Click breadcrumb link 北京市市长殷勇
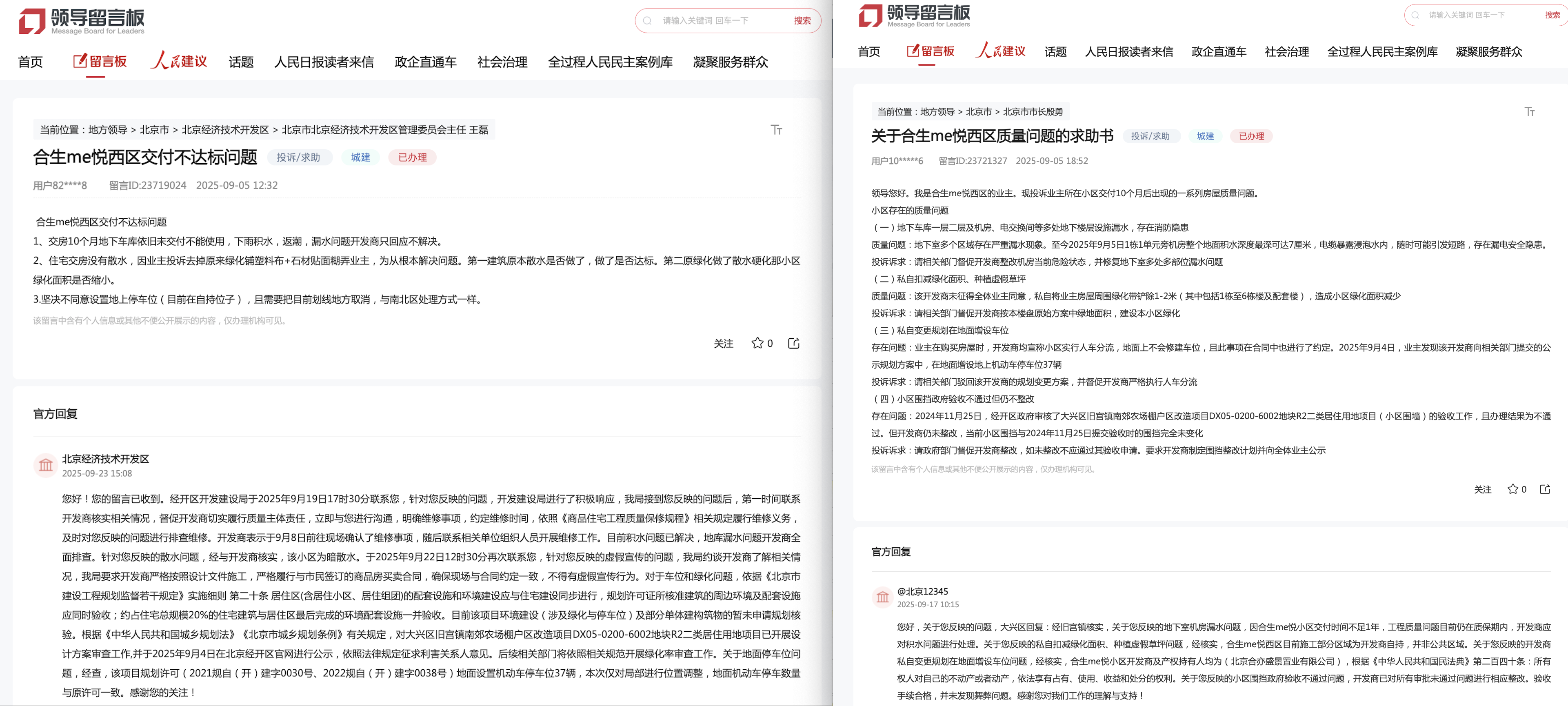 click(1033, 111)
